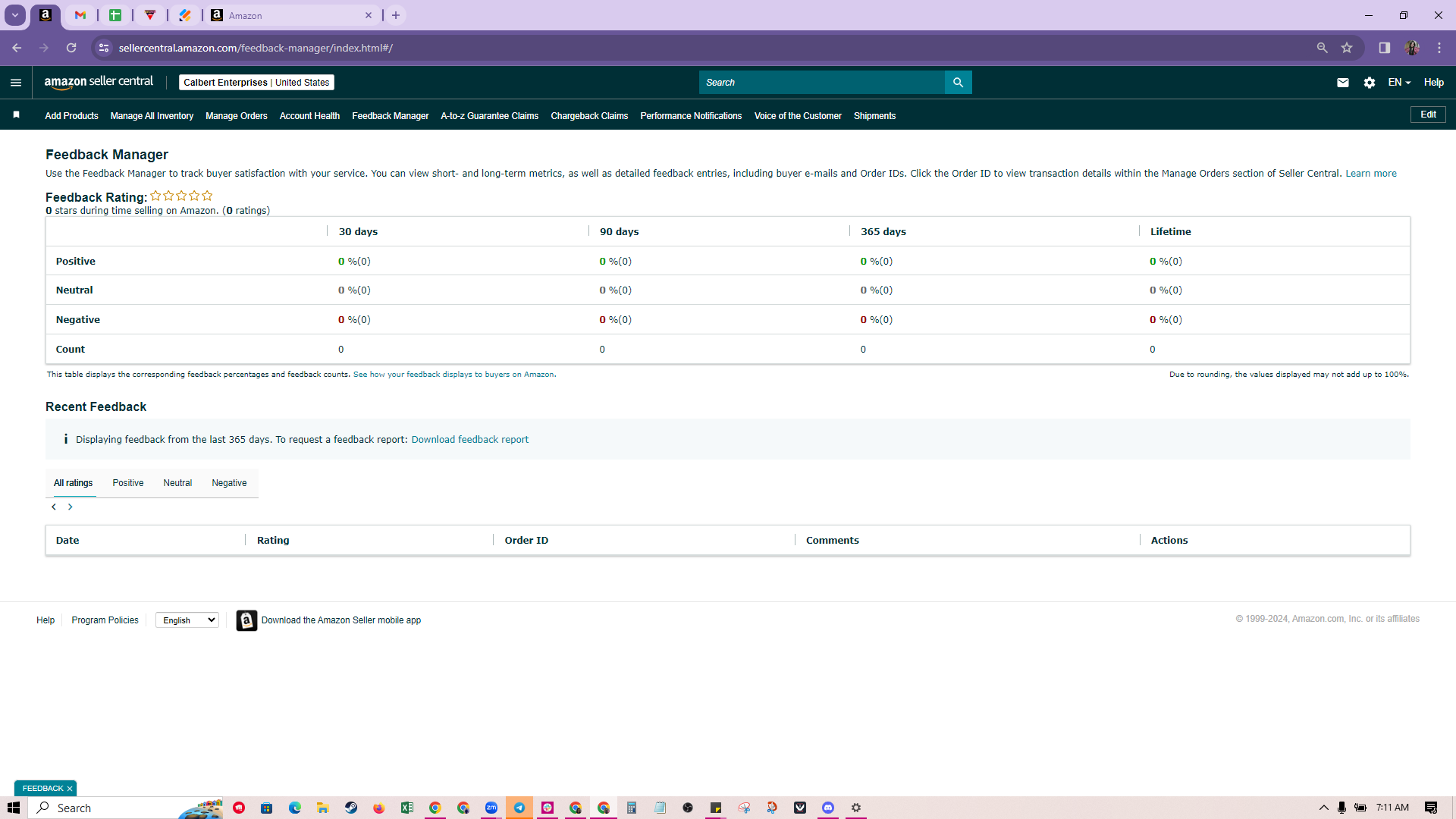The width and height of the screenshot is (1456, 819).
Task: View site information icon in address bar
Action: (x=104, y=48)
